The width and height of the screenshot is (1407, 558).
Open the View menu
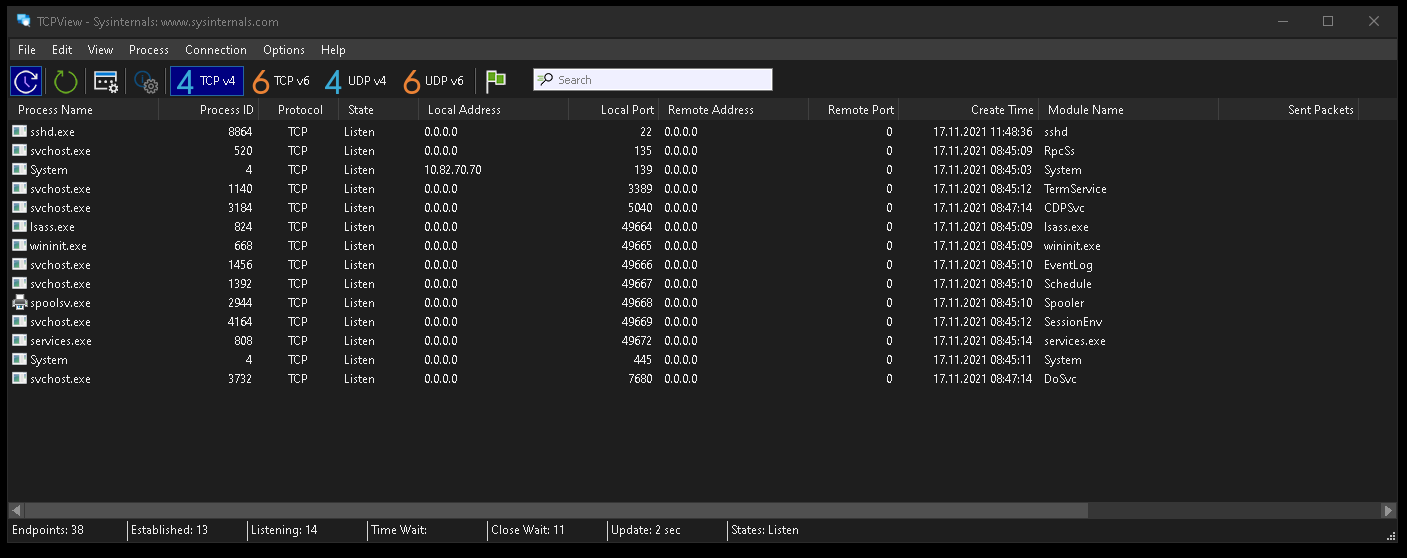pos(100,49)
